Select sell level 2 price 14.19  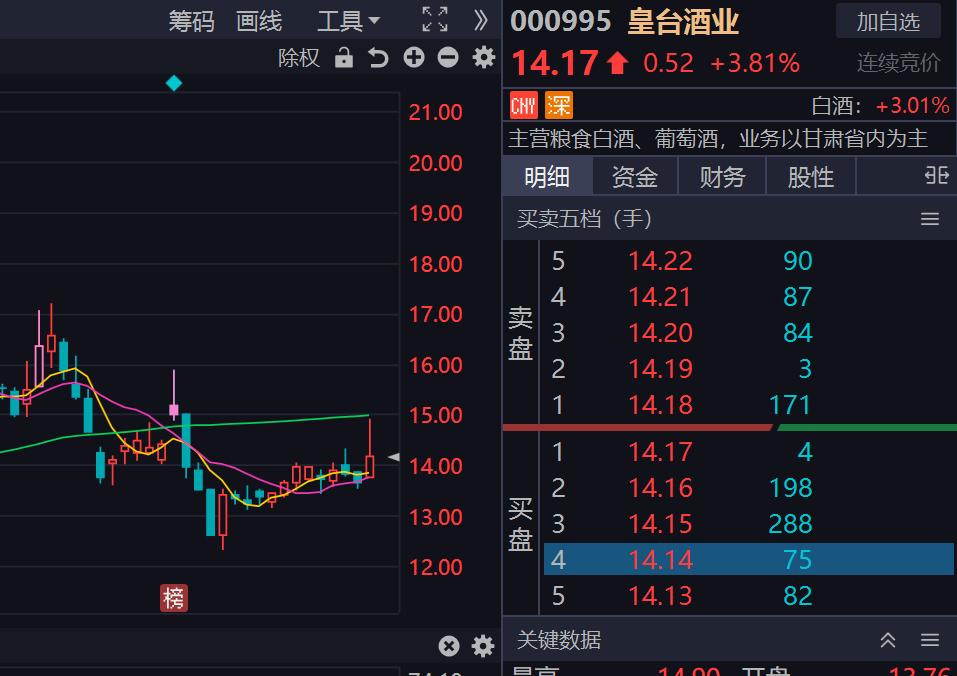[660, 369]
